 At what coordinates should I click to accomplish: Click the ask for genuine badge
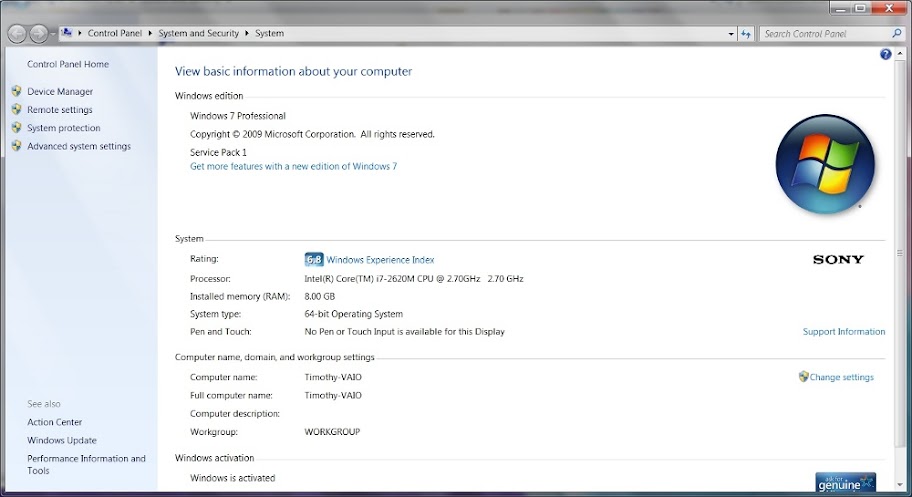tap(846, 482)
